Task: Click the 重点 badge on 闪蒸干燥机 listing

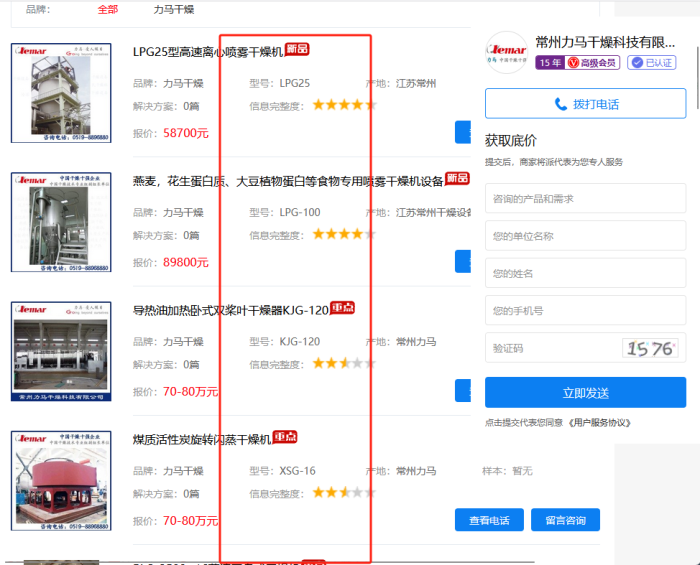Action: tap(285, 437)
